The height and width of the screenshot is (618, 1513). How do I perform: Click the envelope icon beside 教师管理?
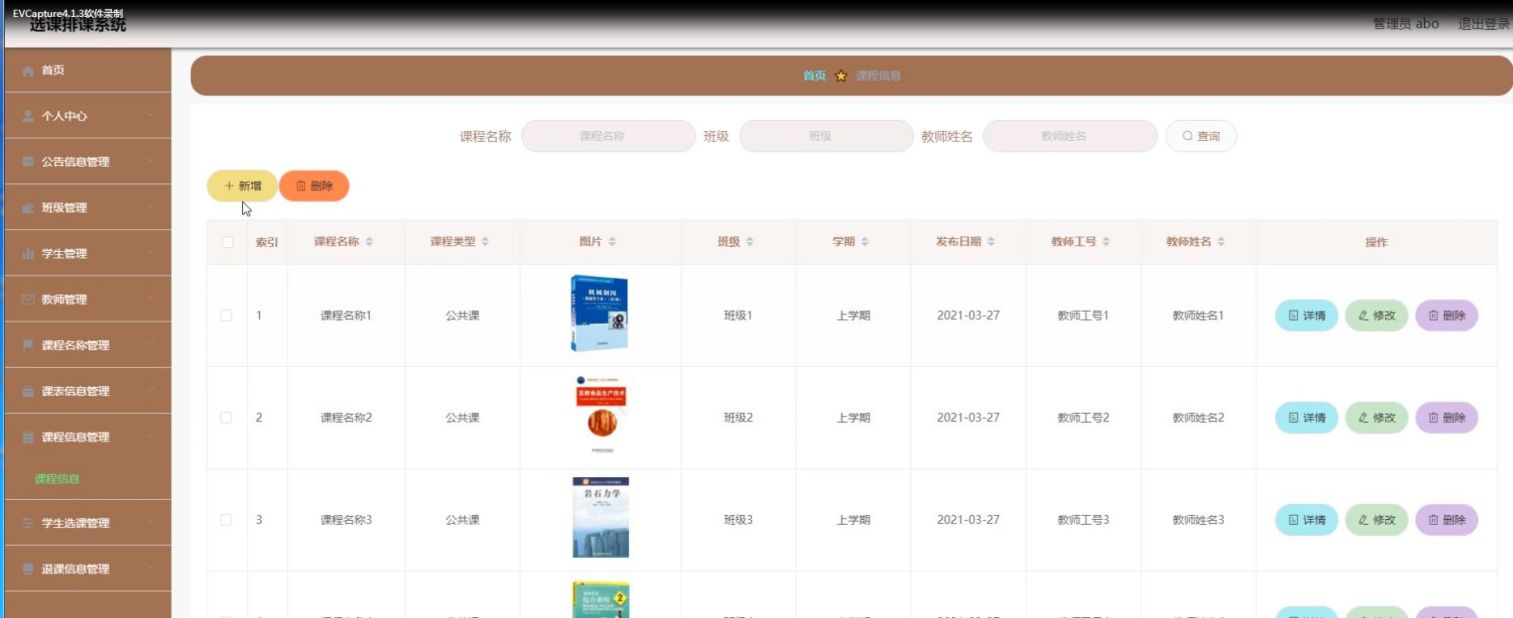(x=28, y=300)
